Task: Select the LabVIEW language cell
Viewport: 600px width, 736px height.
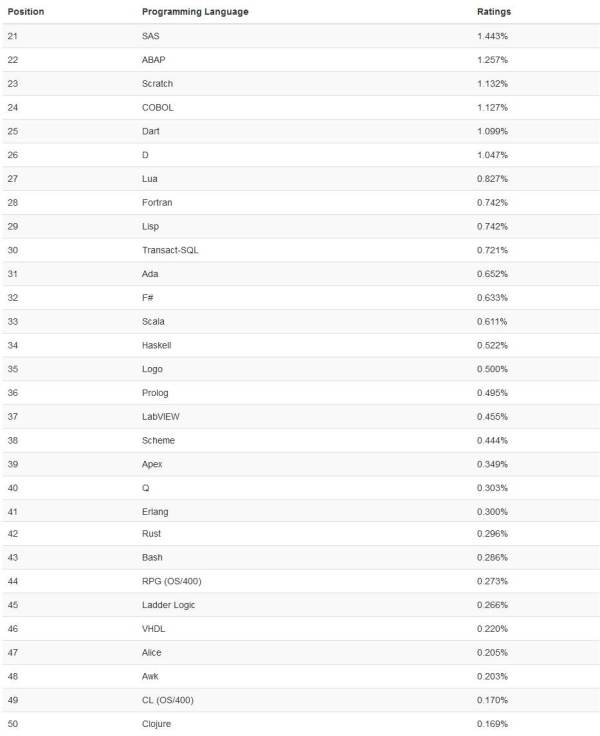Action: tap(160, 416)
